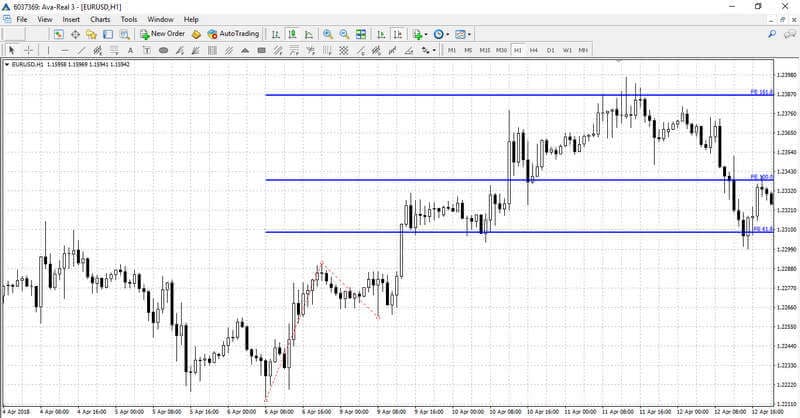Open the Indicators list icon
800x418 pixels.
(x=417, y=34)
